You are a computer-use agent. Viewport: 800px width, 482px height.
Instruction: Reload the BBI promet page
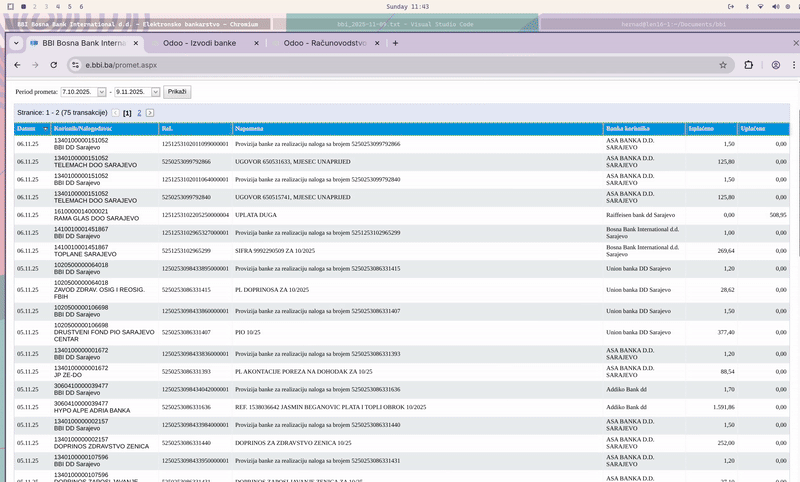pos(54,65)
